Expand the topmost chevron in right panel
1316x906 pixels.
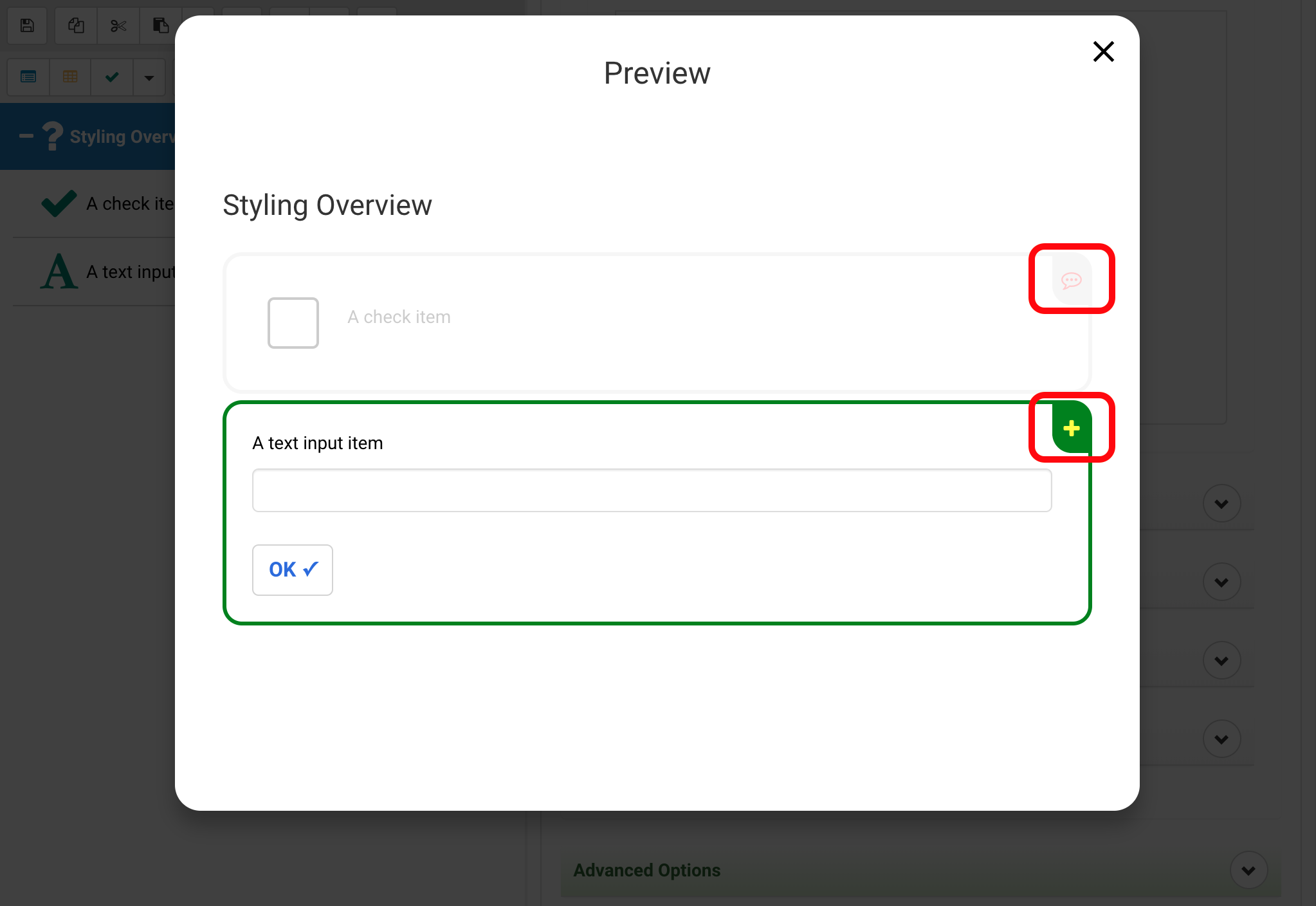click(x=1221, y=503)
